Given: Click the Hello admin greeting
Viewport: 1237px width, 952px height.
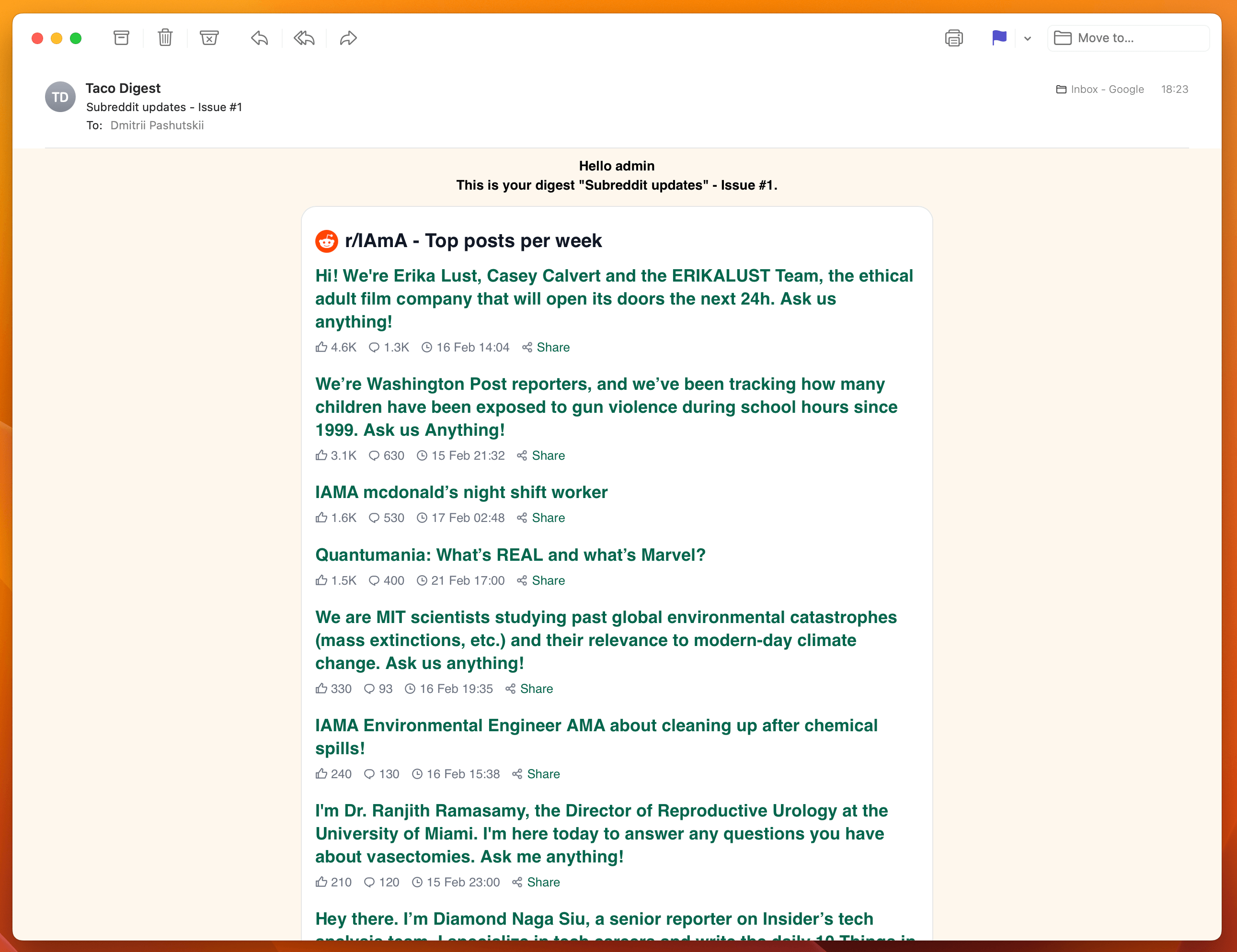Looking at the screenshot, I should pyautogui.click(x=617, y=166).
